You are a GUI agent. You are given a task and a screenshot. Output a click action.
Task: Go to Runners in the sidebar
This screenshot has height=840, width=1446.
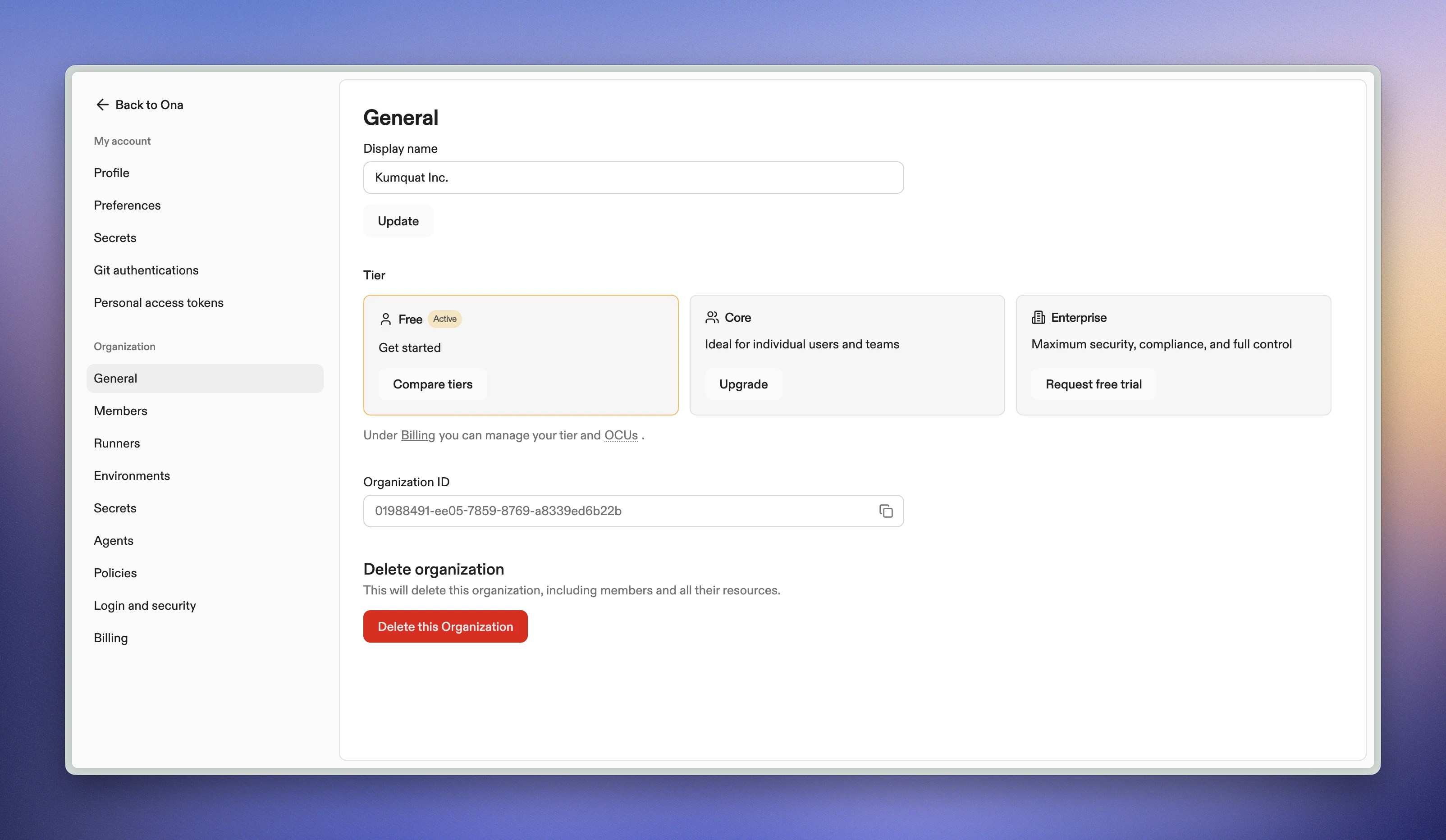117,443
